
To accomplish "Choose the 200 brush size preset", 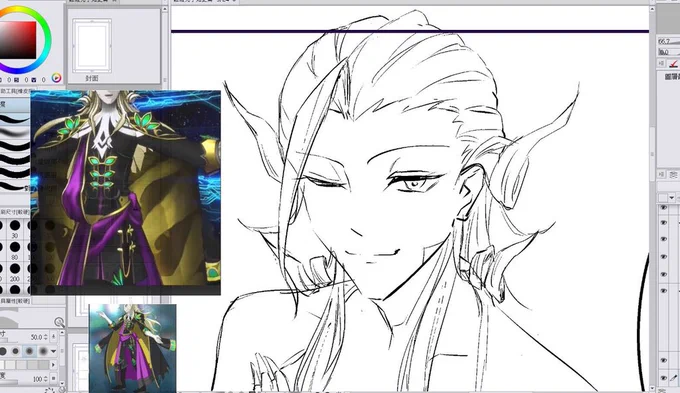I will pyautogui.click(x=15, y=272).
